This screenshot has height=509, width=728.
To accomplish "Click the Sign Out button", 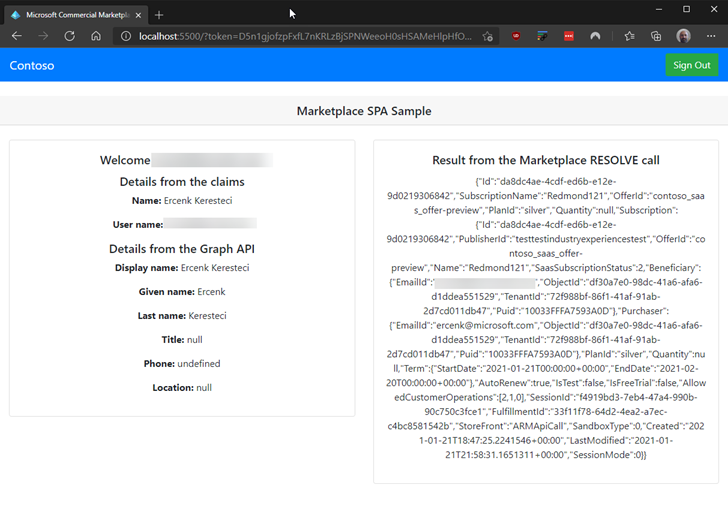I will click(x=692, y=65).
